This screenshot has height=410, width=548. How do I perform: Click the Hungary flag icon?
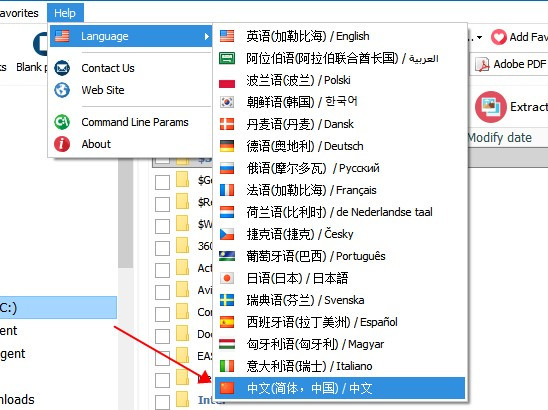click(227, 344)
